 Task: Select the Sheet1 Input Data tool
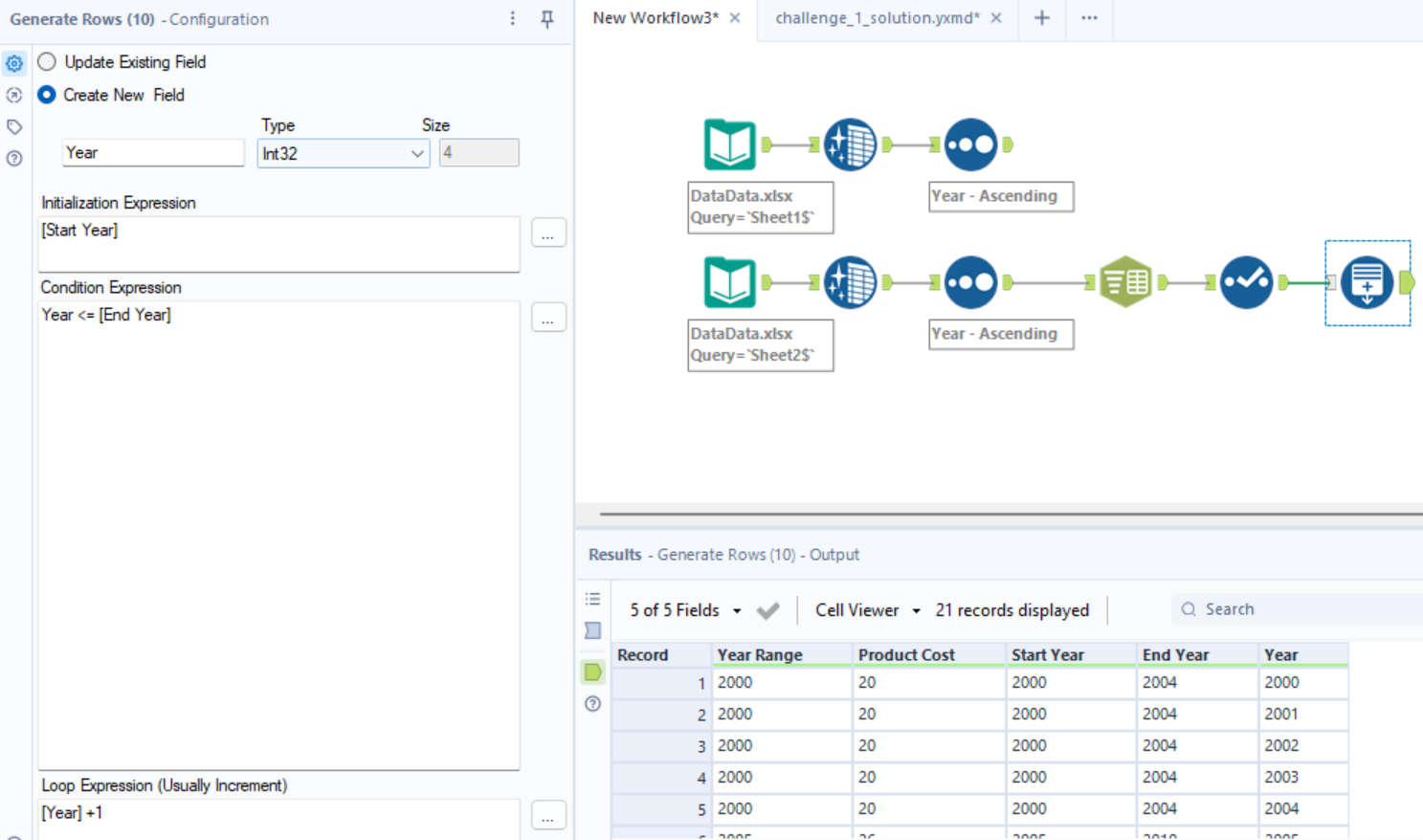(729, 144)
